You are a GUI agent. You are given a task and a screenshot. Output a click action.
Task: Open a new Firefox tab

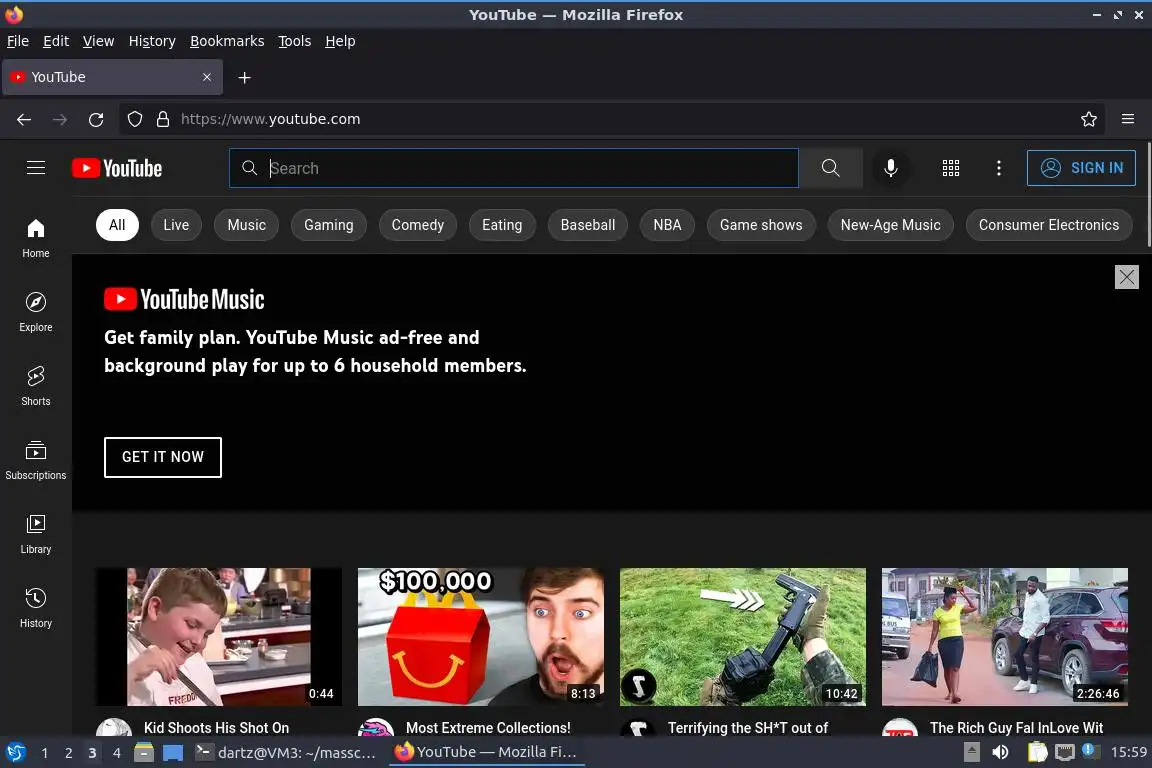pyautogui.click(x=245, y=78)
